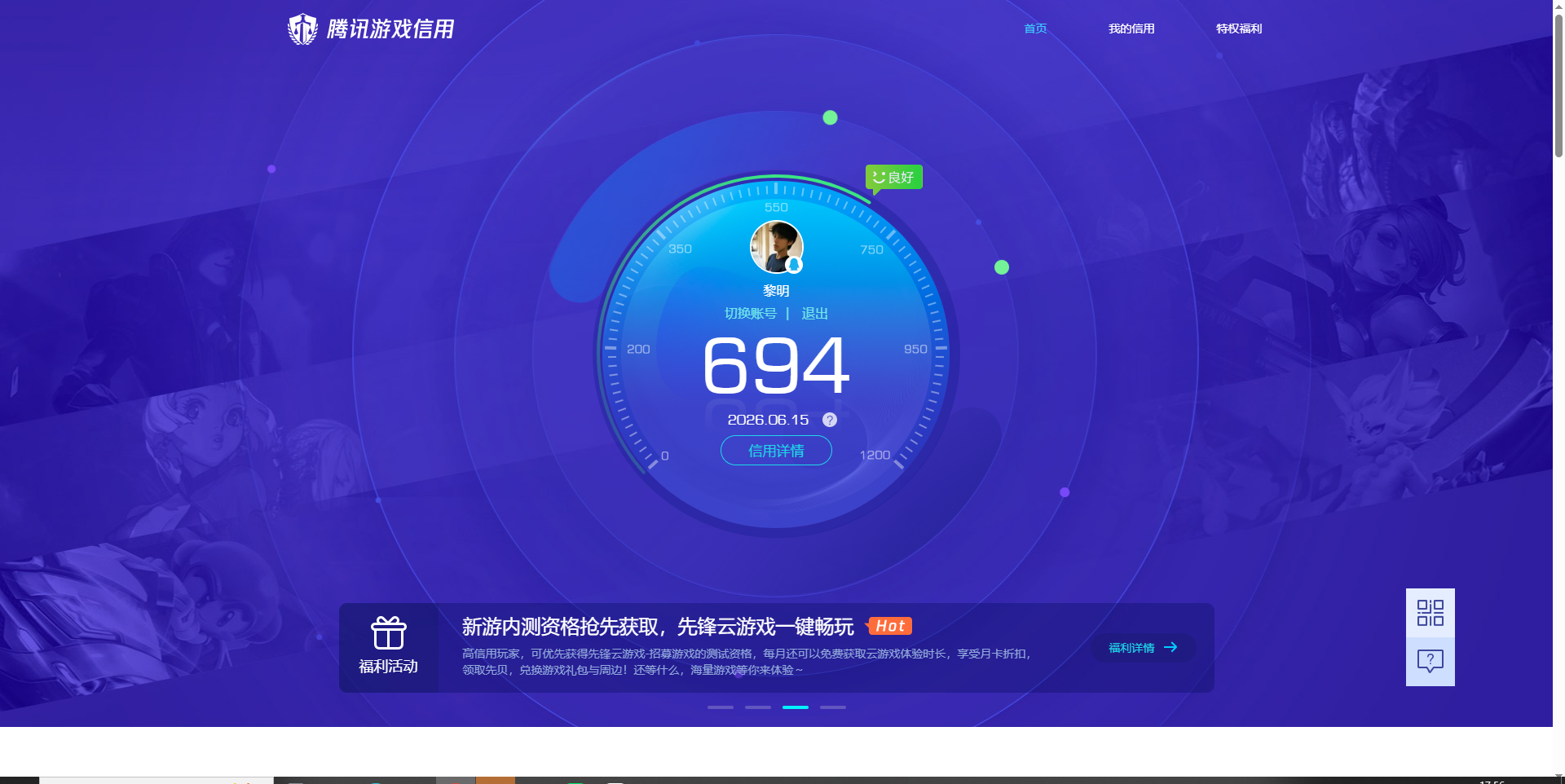1565x784 pixels.
Task: Open the QR code side icon
Action: point(1431,613)
